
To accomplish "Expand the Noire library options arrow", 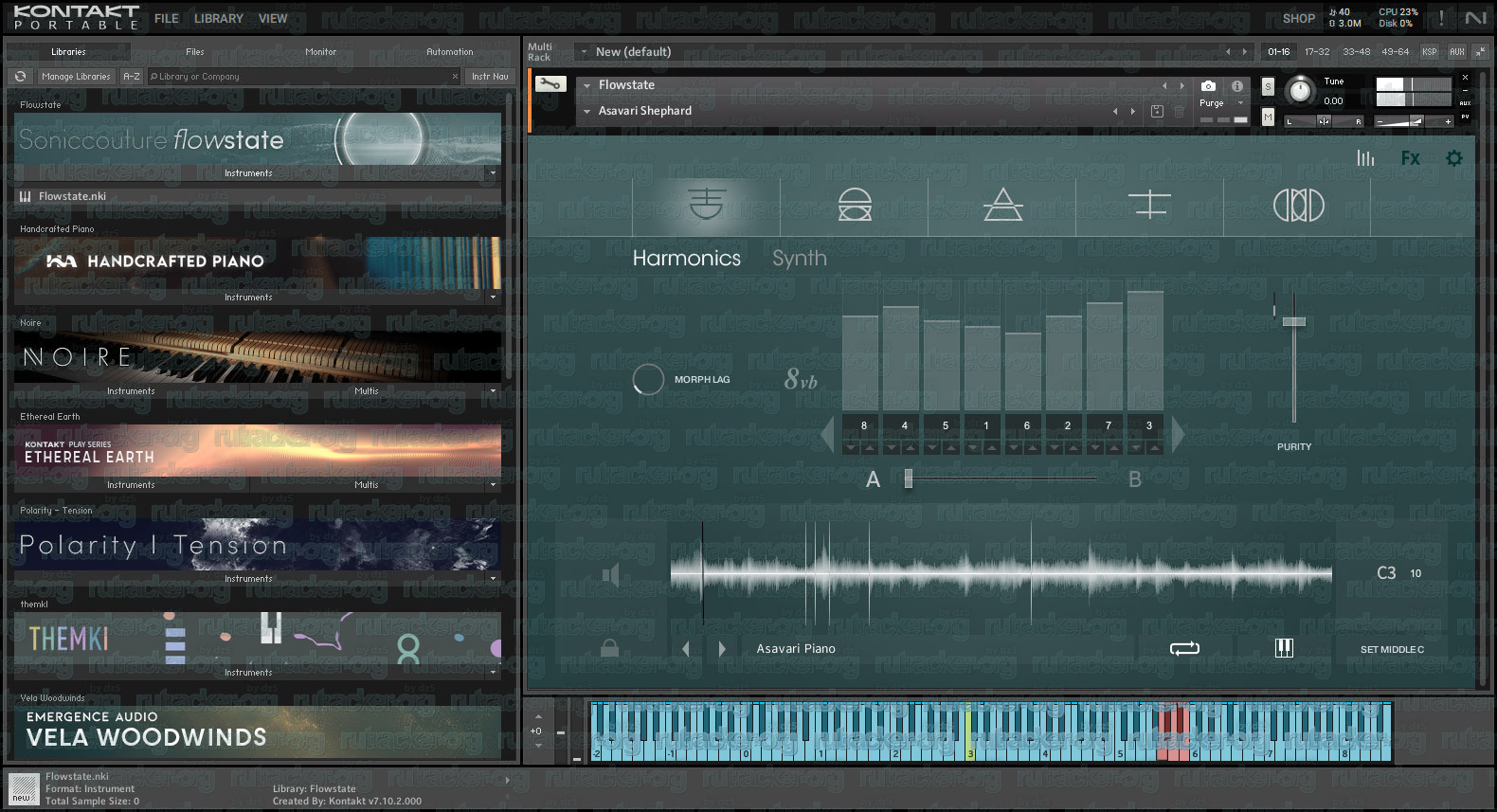I will [x=493, y=391].
